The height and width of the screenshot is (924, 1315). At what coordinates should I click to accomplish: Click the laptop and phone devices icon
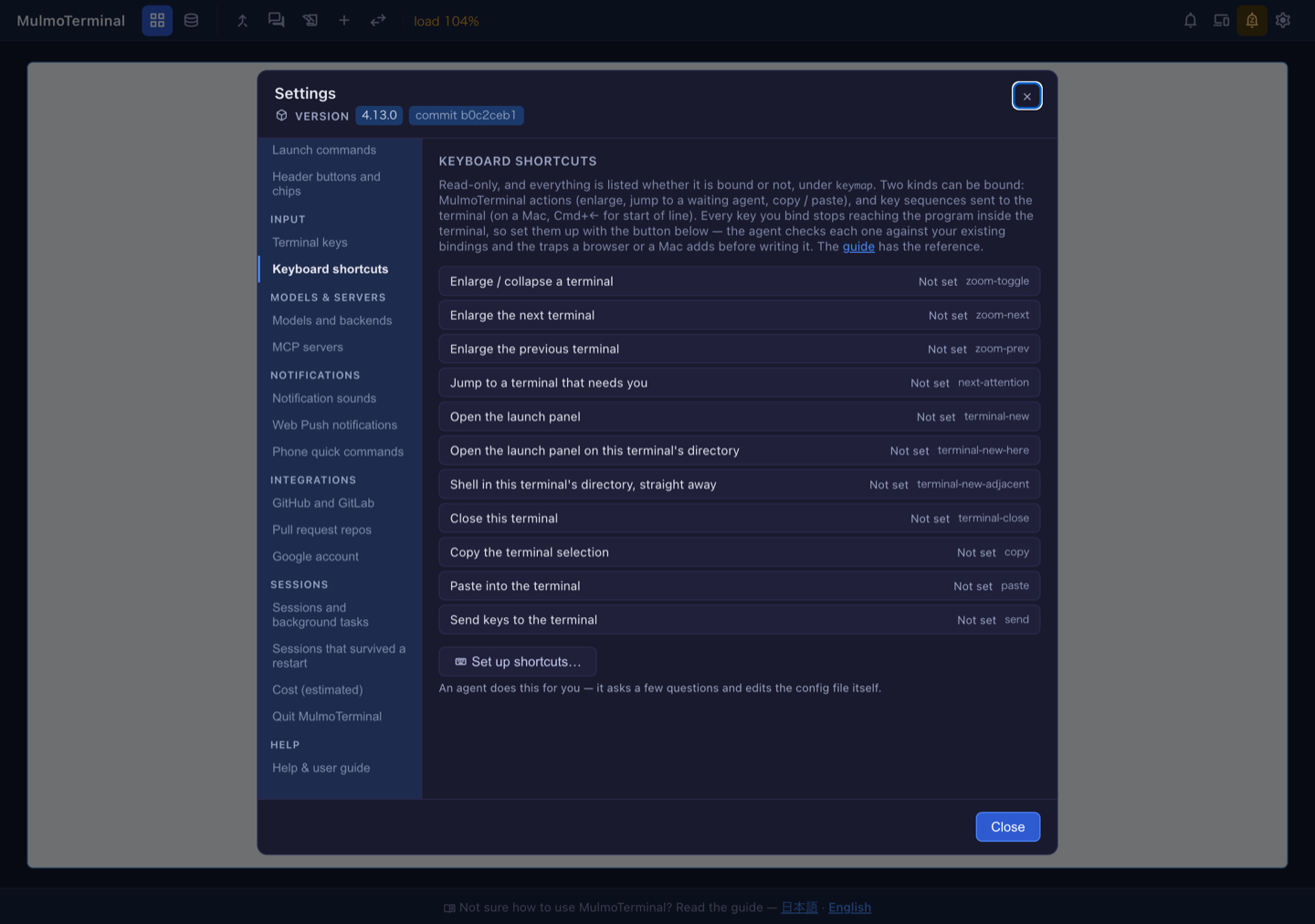point(1221,20)
